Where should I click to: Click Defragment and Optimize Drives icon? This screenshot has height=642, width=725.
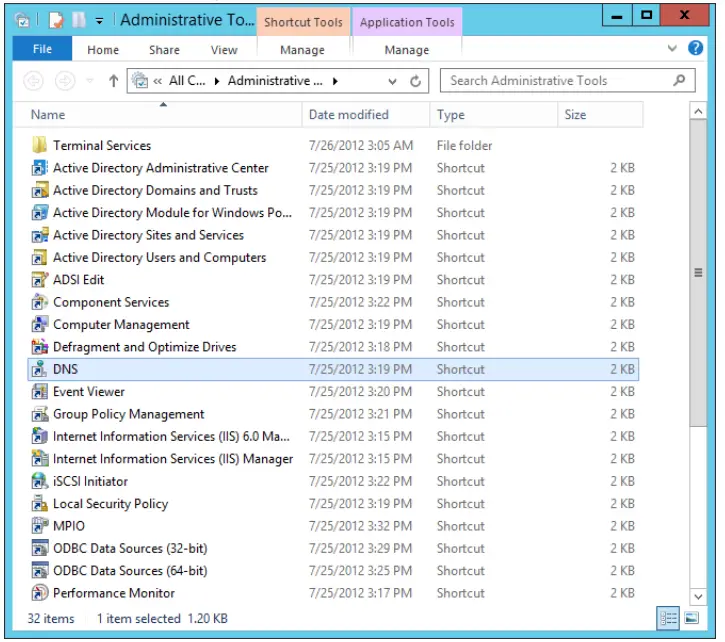[40, 346]
